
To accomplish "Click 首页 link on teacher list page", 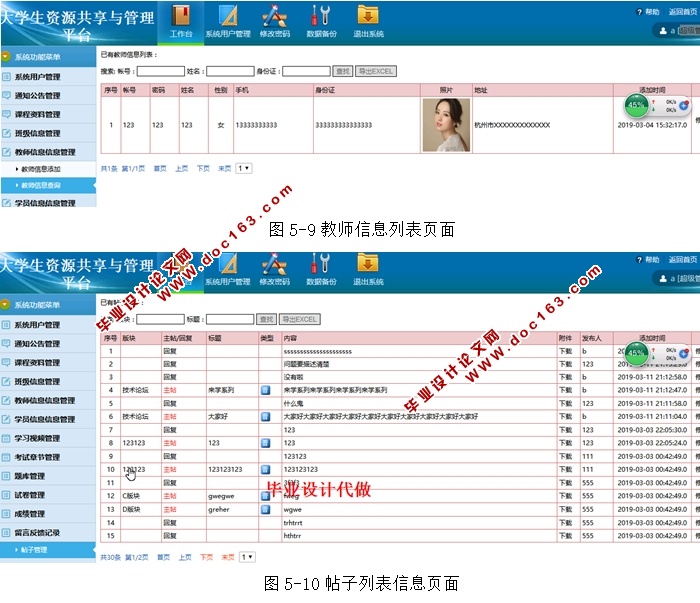I will click(x=160, y=168).
